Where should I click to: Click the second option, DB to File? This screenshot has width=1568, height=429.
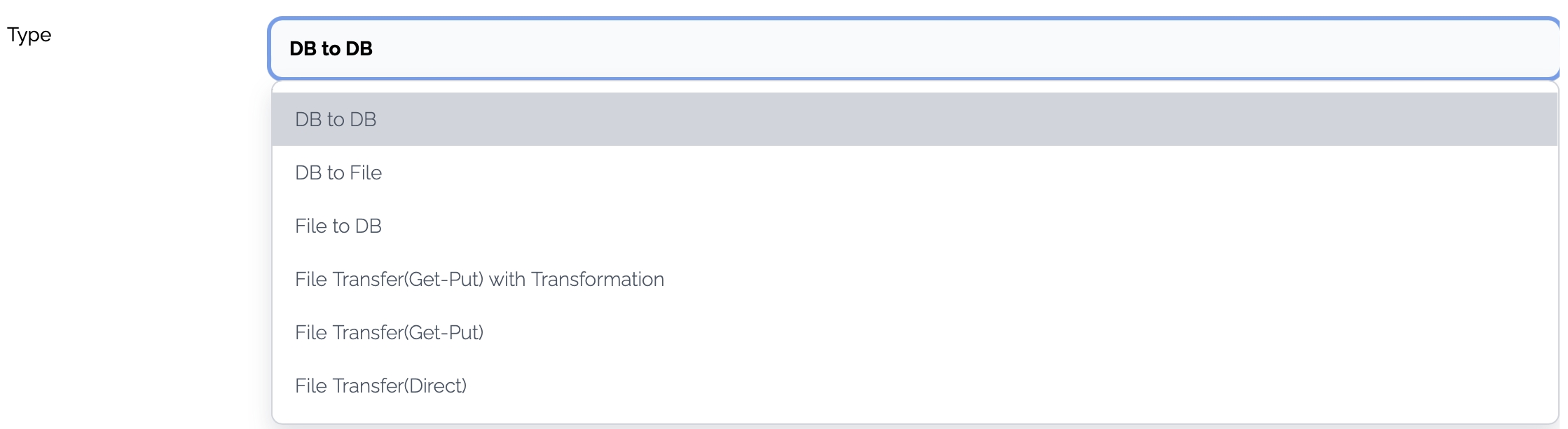(x=338, y=172)
